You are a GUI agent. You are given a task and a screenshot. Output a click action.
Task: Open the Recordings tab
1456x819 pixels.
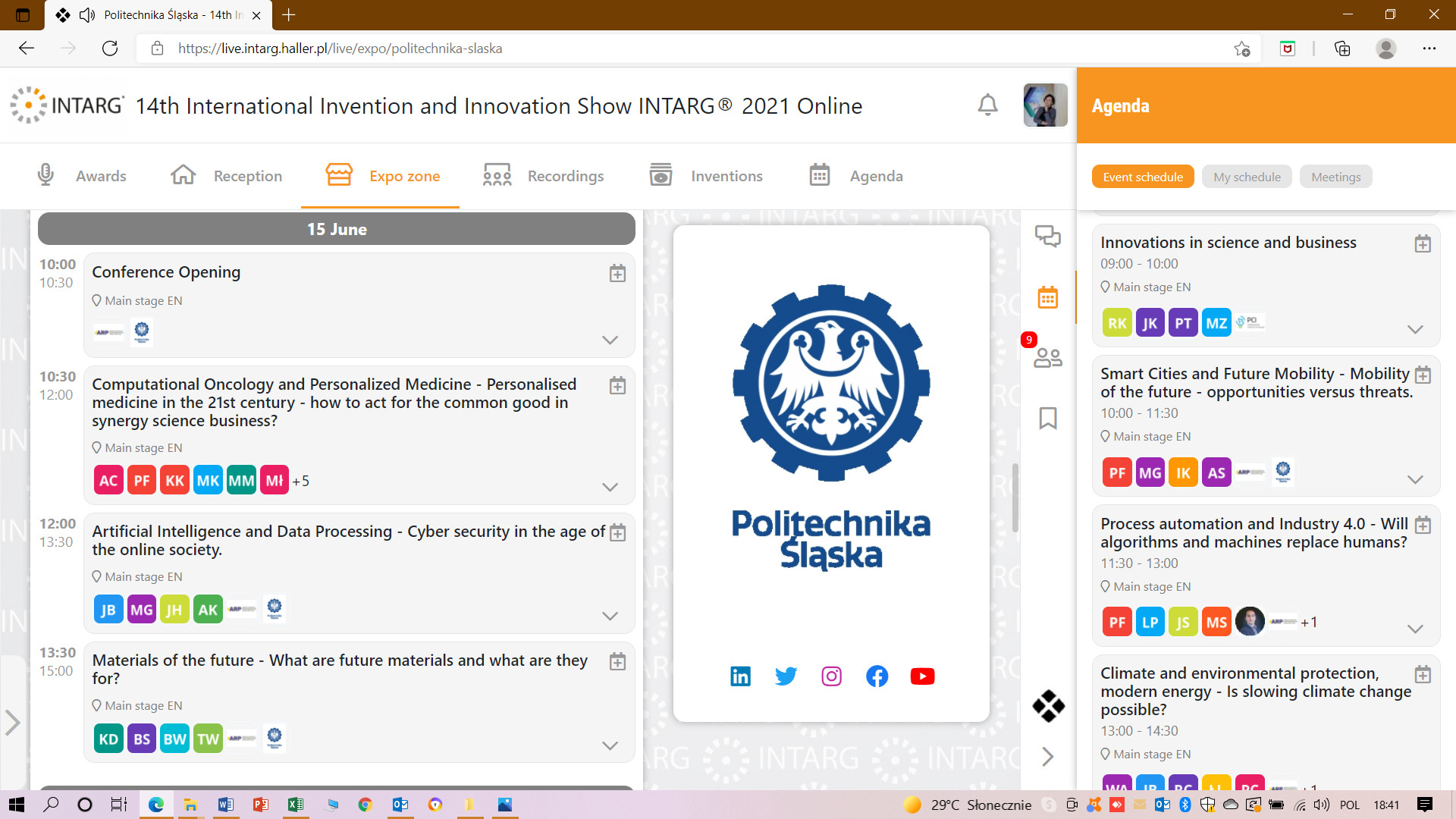(x=543, y=176)
